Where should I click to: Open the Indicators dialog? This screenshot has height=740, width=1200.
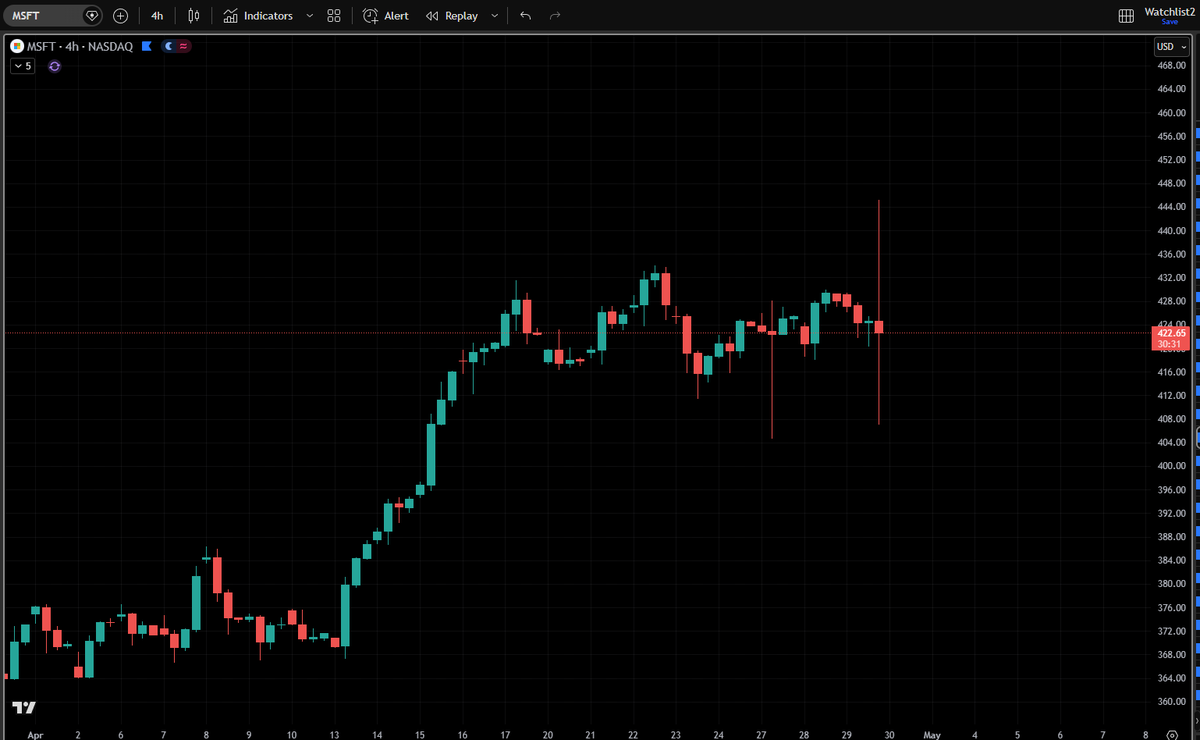point(258,16)
